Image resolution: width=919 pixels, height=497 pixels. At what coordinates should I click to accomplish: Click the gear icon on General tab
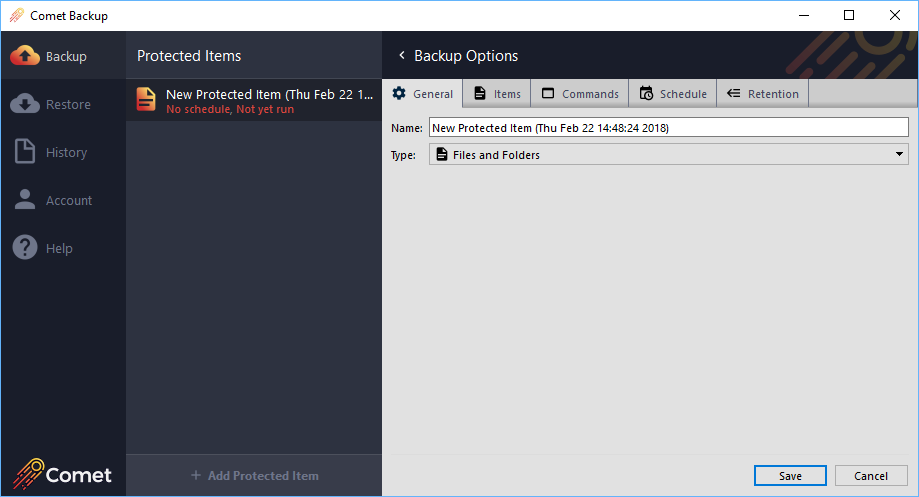tap(399, 93)
